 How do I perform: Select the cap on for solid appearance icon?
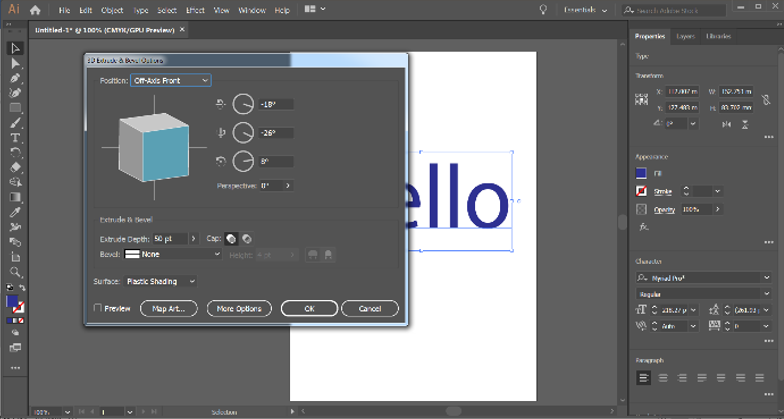coord(231,238)
